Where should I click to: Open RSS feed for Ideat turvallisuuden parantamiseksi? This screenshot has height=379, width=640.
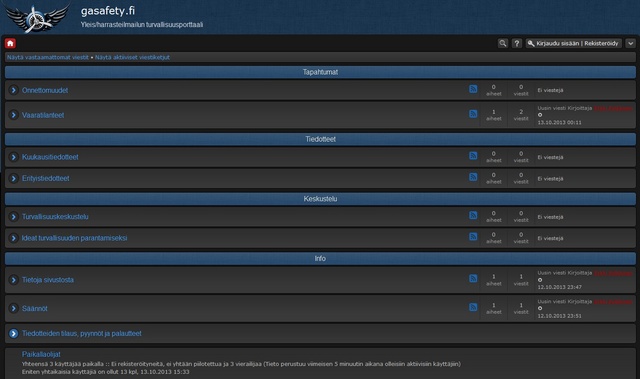(473, 237)
